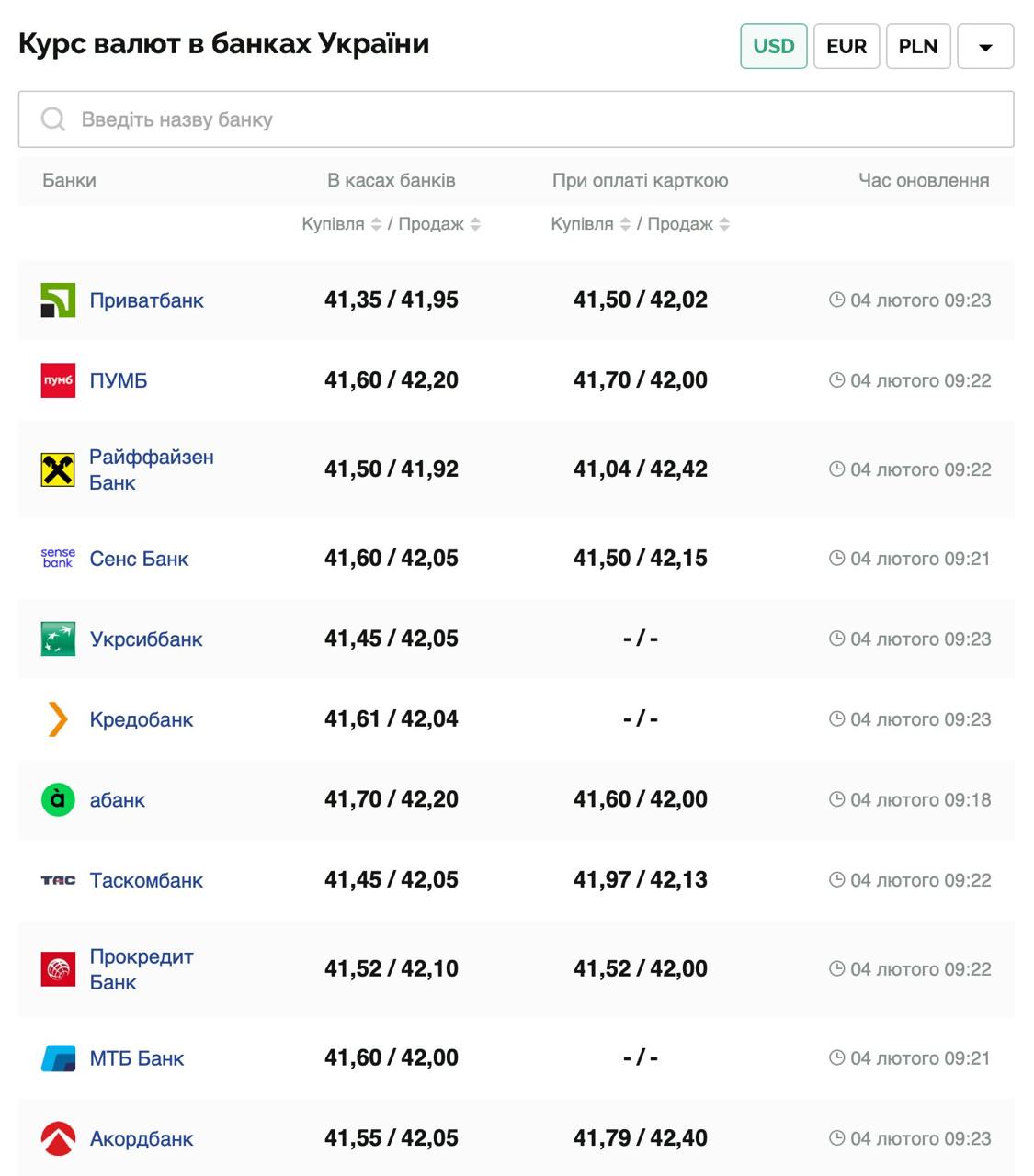Screen dimensions: 1034x1176
Task: Switch currency to EUR
Action: 846,46
